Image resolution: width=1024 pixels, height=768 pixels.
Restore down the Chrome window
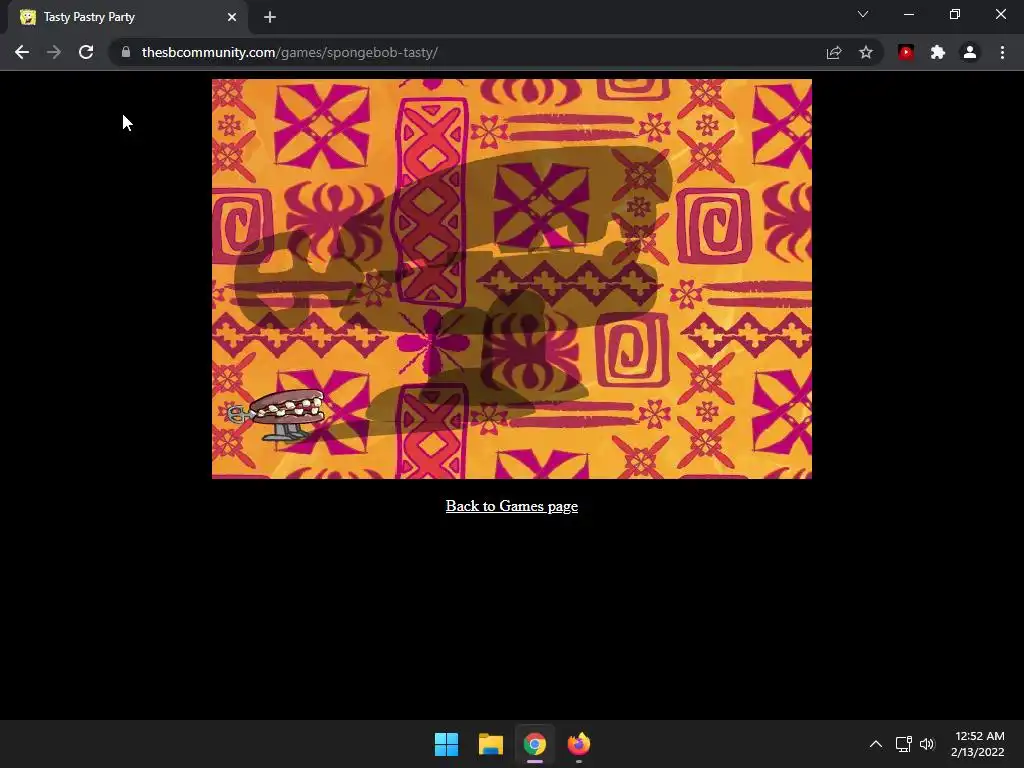(x=955, y=14)
